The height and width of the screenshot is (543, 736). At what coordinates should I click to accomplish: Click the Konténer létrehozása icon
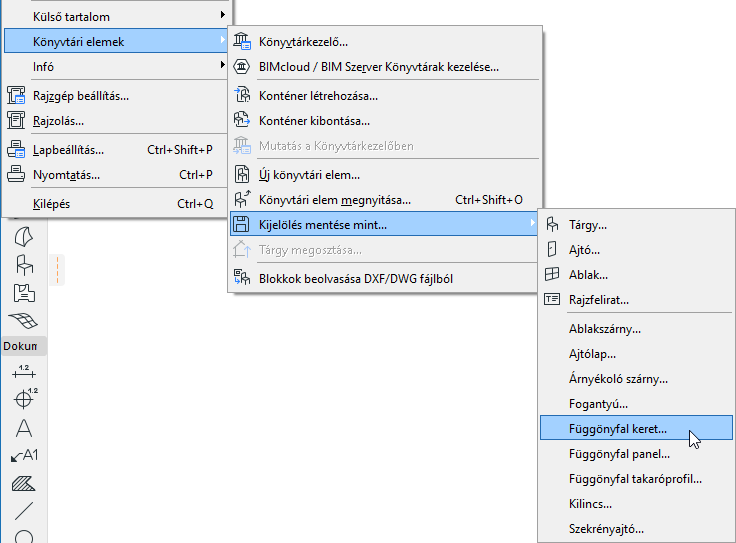(242, 95)
